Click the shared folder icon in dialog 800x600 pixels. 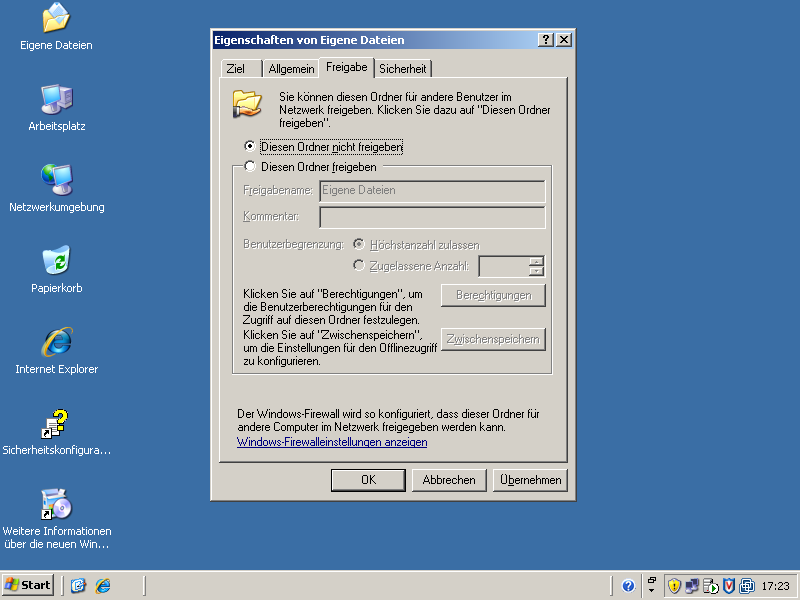coord(247,104)
